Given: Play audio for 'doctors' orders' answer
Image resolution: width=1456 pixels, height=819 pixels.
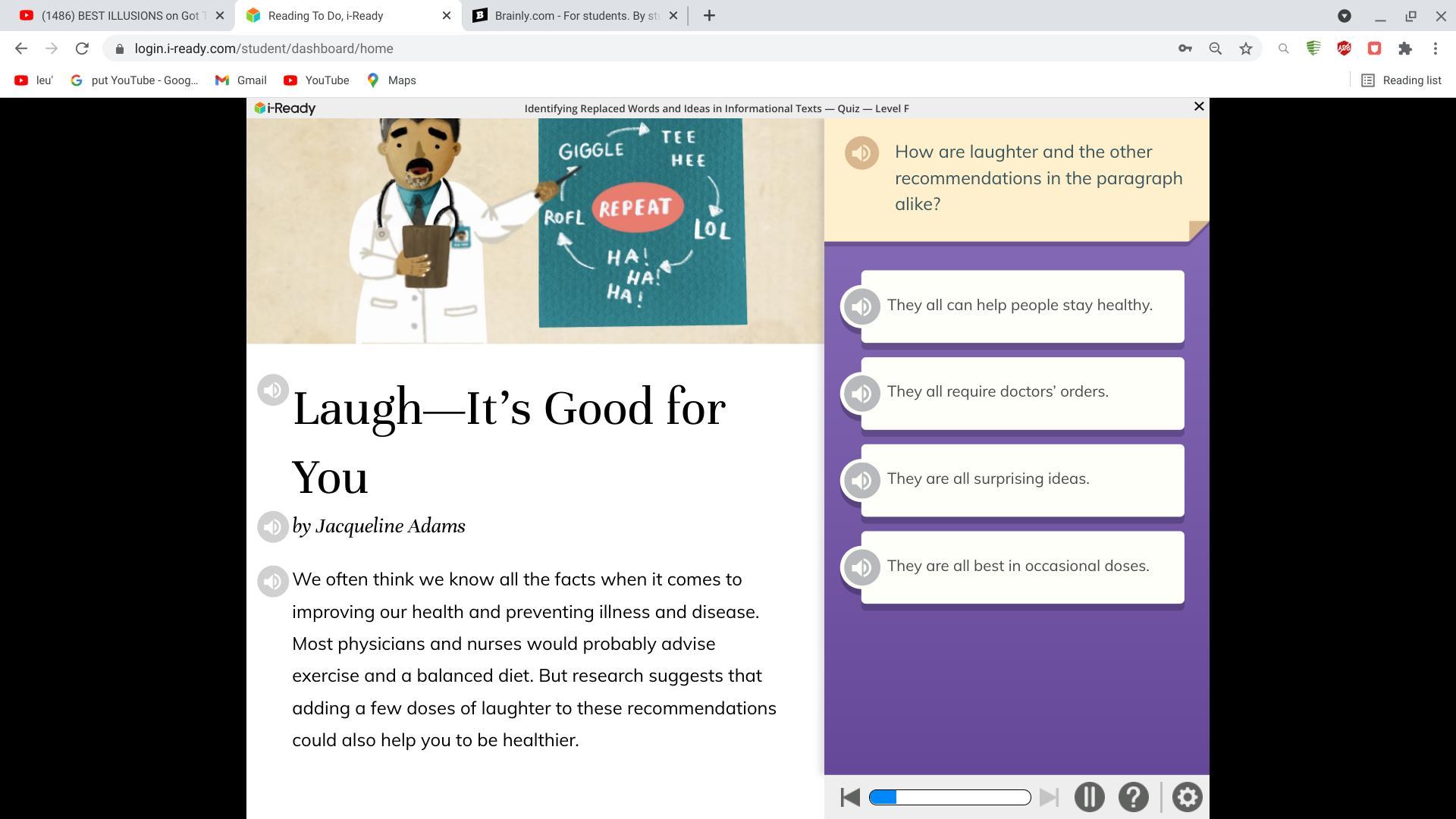Looking at the screenshot, I should [x=861, y=394].
